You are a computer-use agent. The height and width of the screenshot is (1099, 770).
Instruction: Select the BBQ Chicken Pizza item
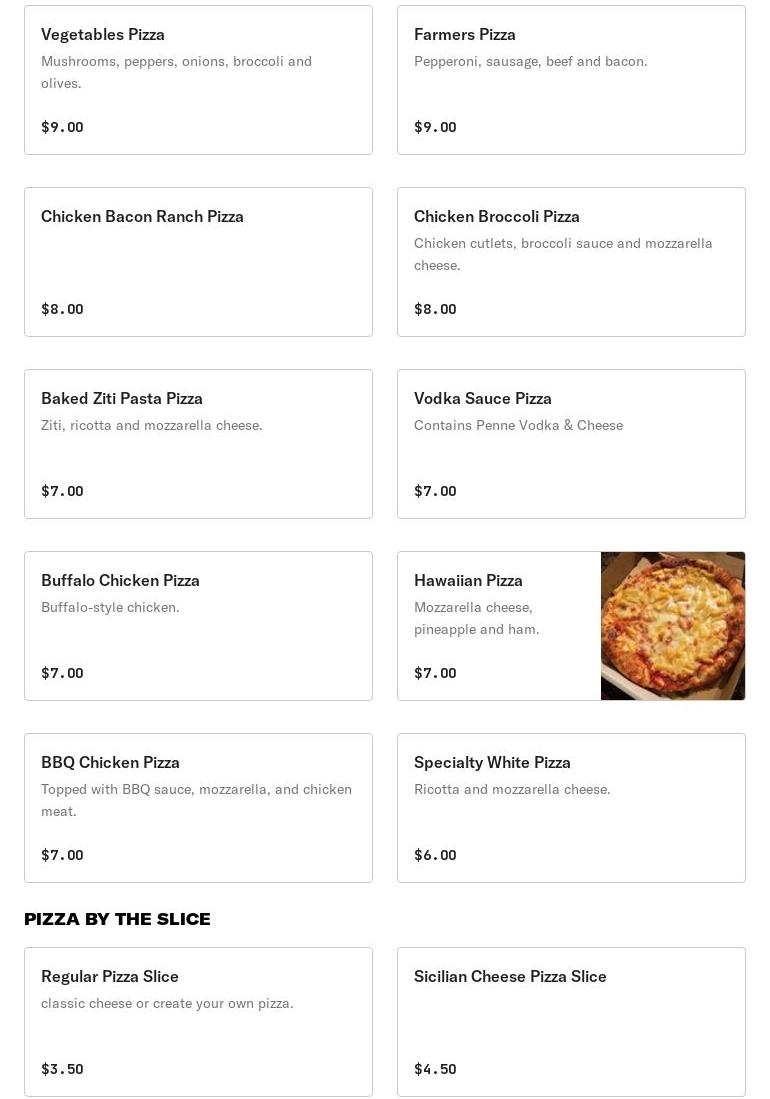pyautogui.click(x=198, y=808)
